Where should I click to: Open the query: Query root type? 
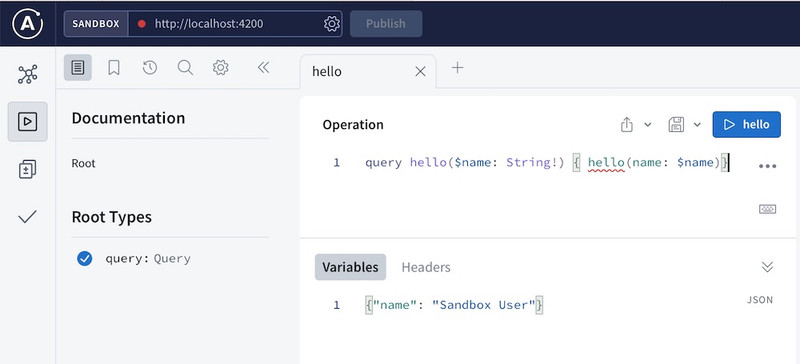coord(148,259)
